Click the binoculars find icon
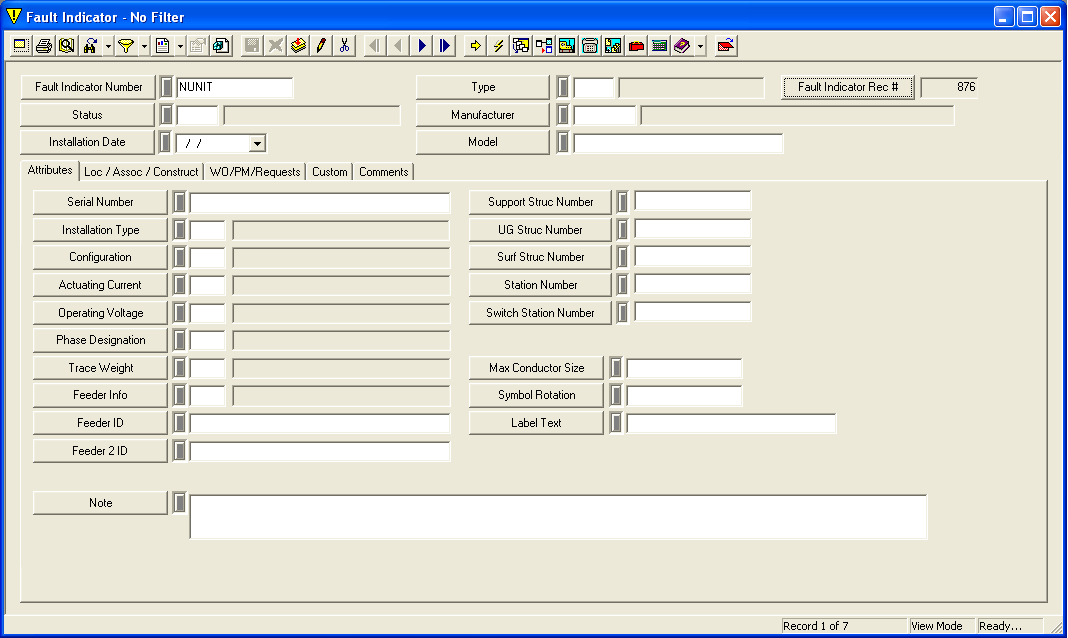This screenshot has width=1068, height=638. coord(90,46)
